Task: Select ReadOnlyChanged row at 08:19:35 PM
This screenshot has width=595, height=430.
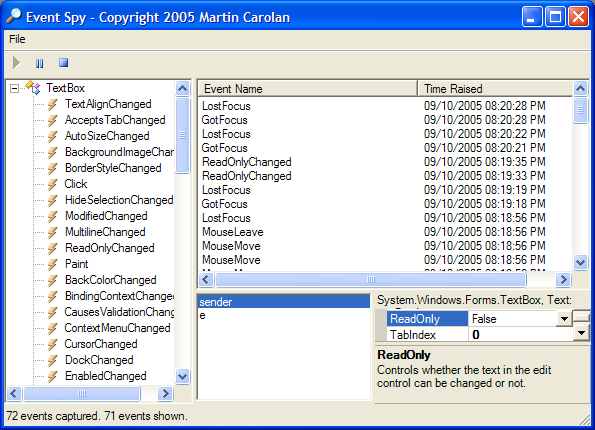Action: 385,162
